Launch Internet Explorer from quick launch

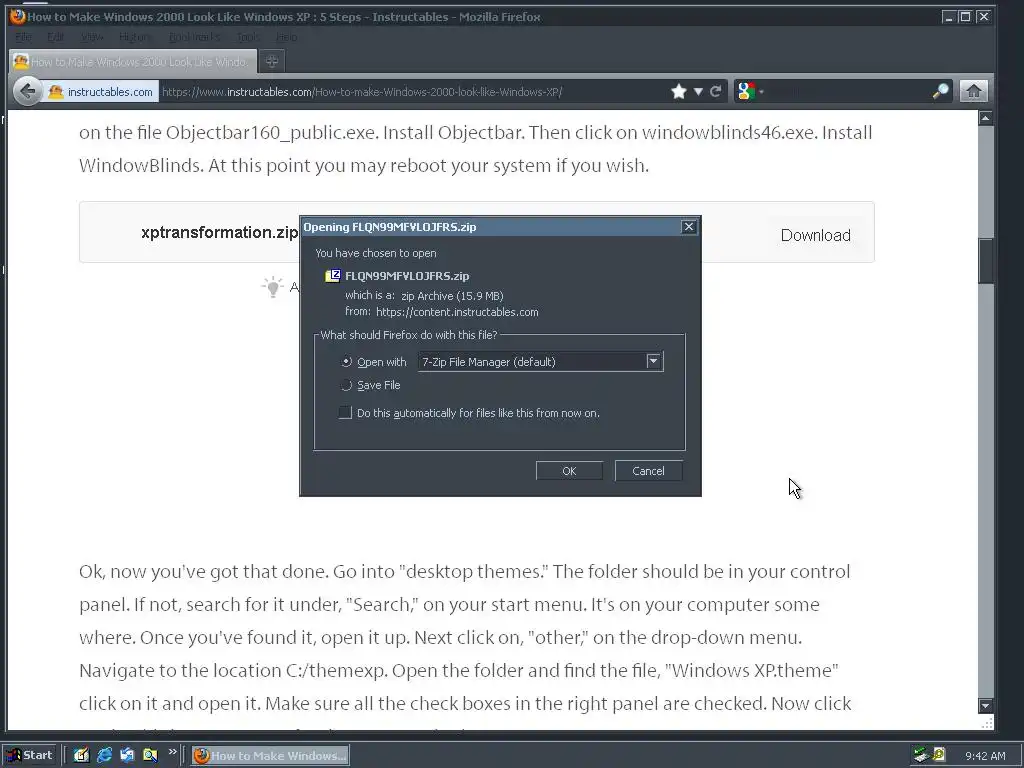point(104,755)
